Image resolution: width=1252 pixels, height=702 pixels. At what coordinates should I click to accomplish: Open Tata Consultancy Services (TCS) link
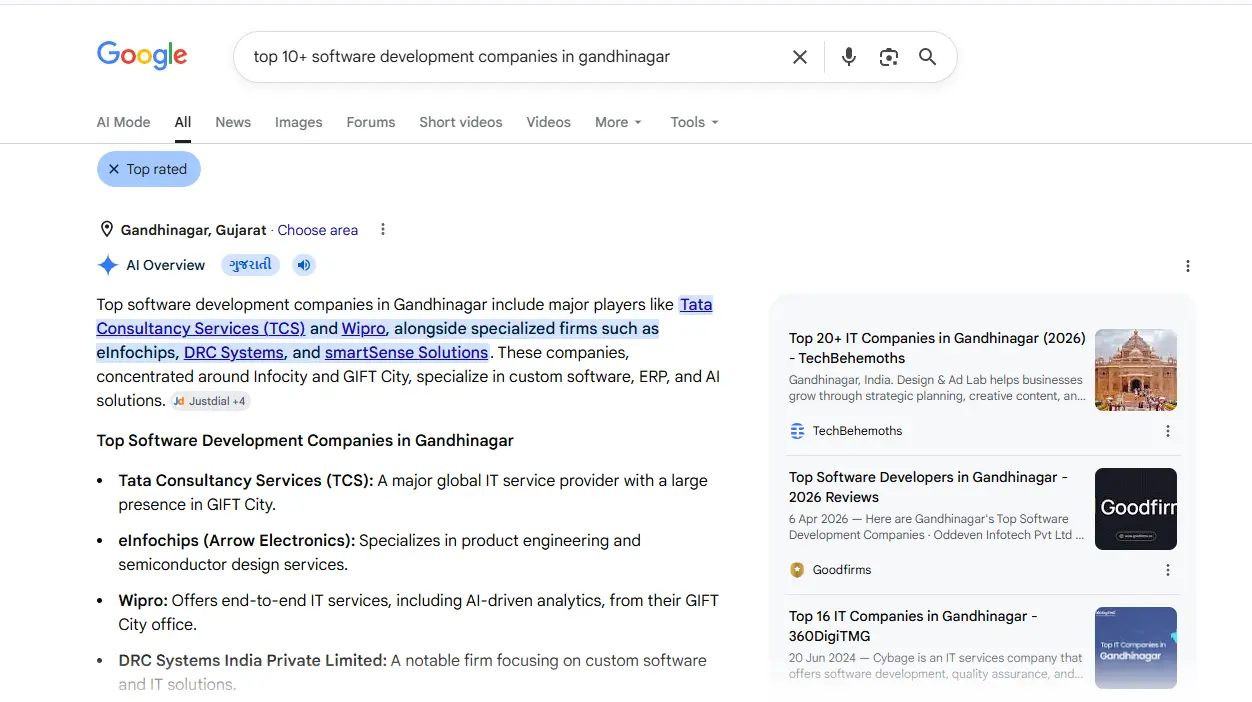[x=200, y=328]
